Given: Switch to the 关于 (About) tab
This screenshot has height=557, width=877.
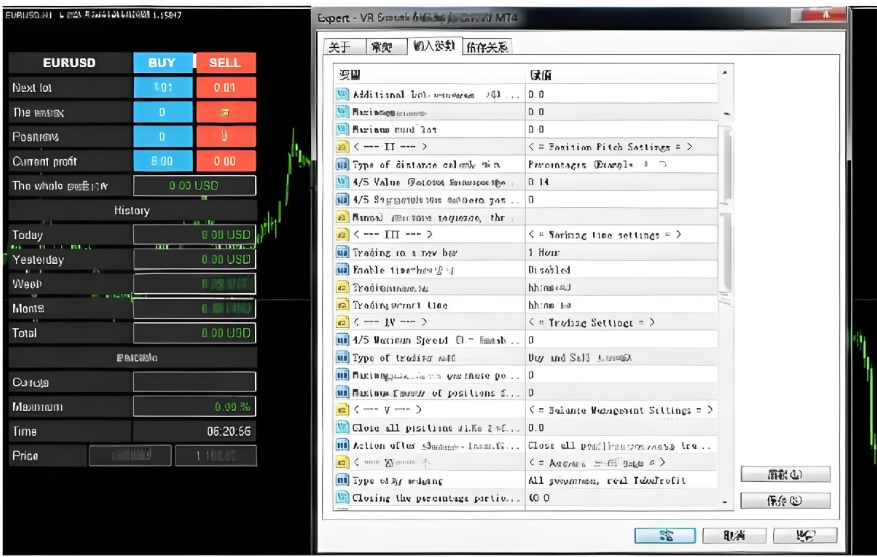Looking at the screenshot, I should 339,47.
